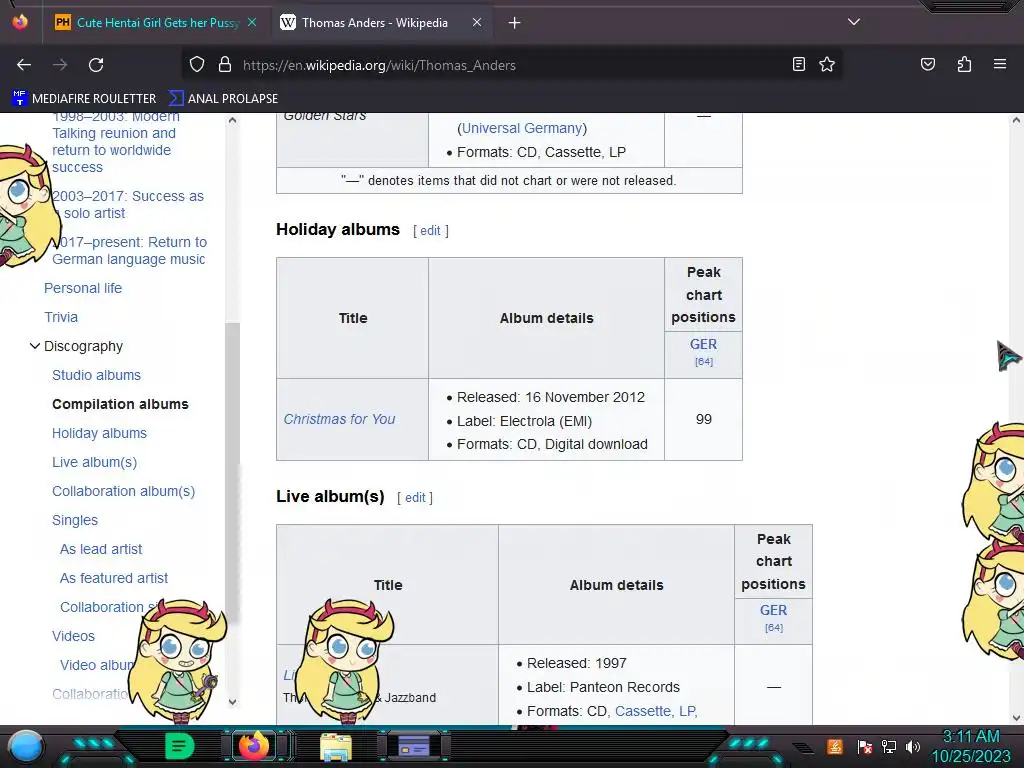Switch to the first tab with PH favicon
This screenshot has height=768, width=1024.
point(157,22)
